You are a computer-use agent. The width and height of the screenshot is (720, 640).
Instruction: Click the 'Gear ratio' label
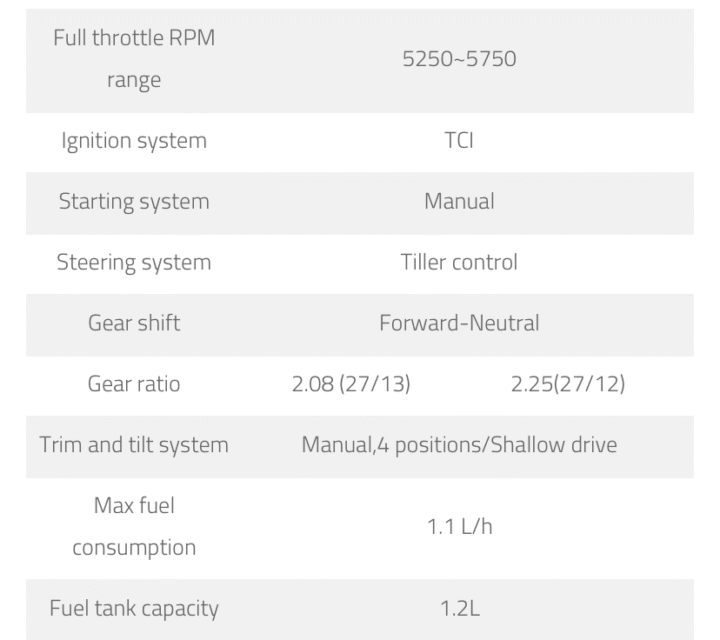134,384
